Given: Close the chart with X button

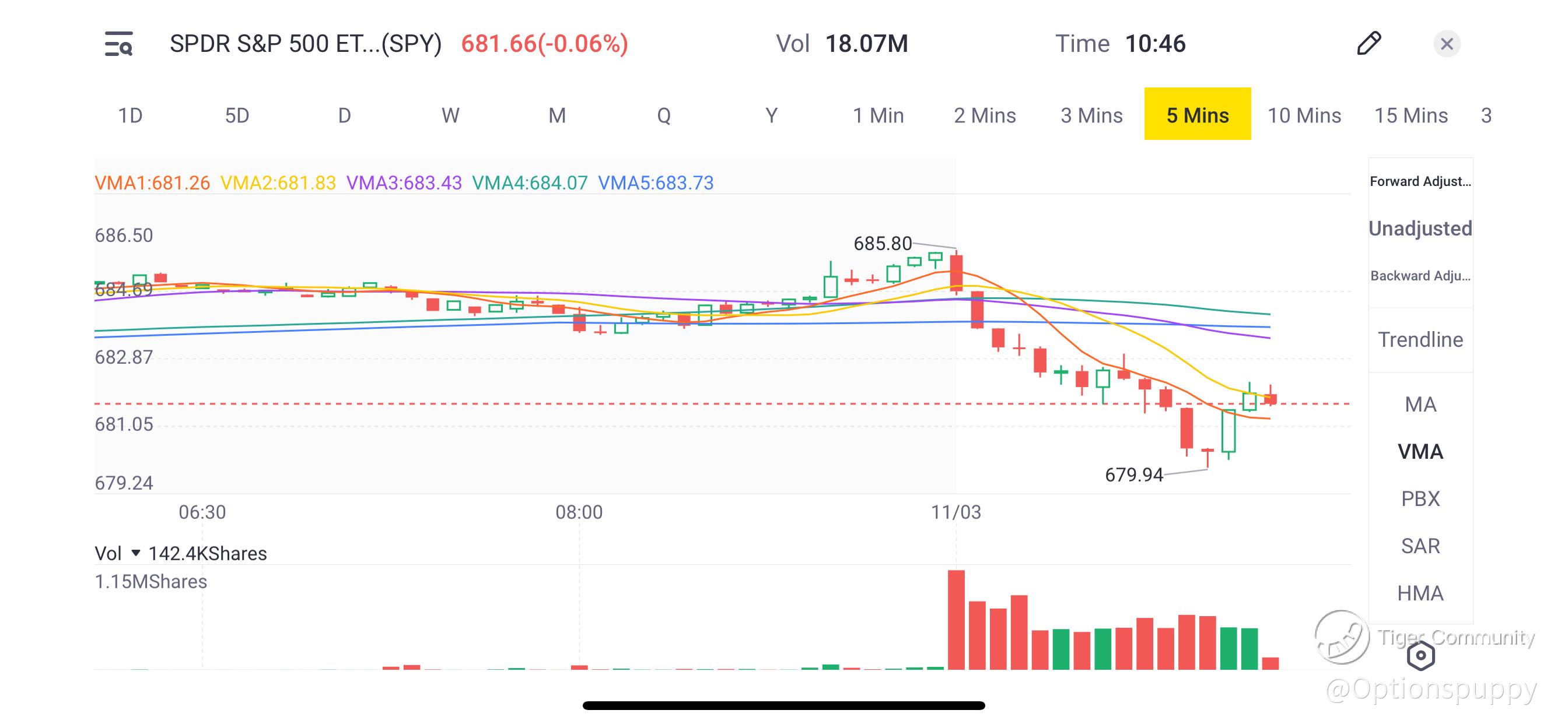Looking at the screenshot, I should tap(1446, 44).
